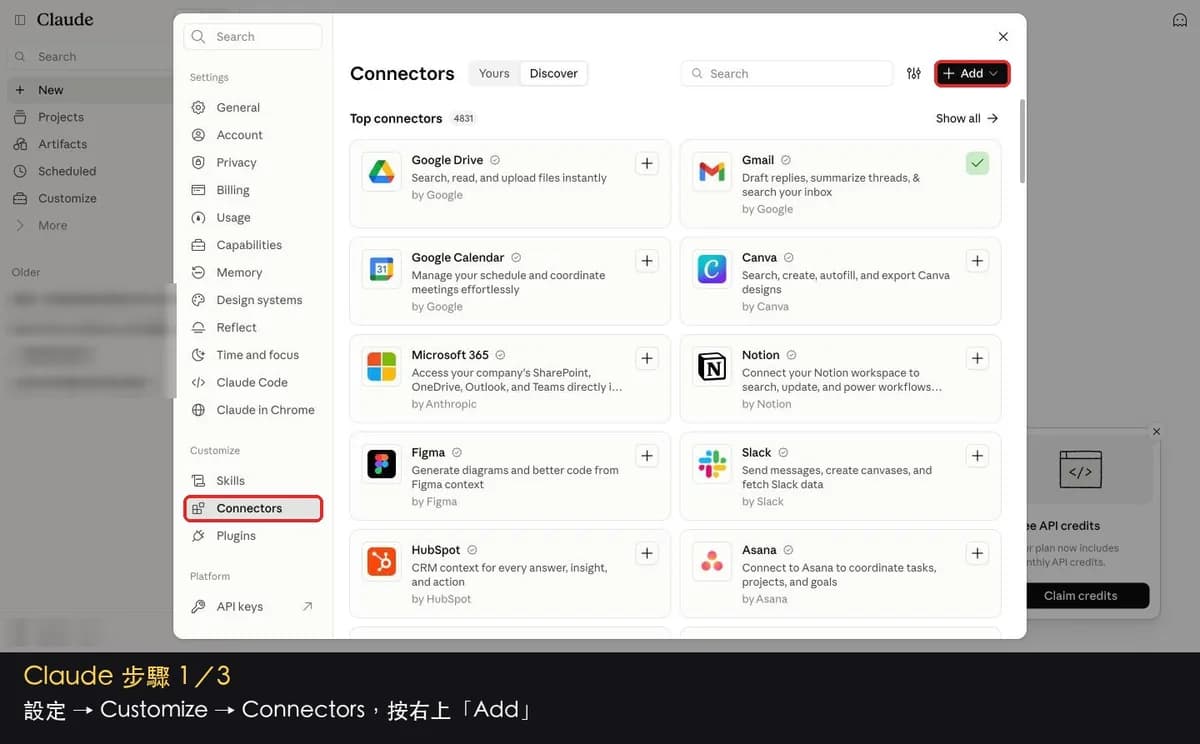Open Scheduled in Claude sidebar
Viewport: 1200px width, 744px height.
point(88,171)
